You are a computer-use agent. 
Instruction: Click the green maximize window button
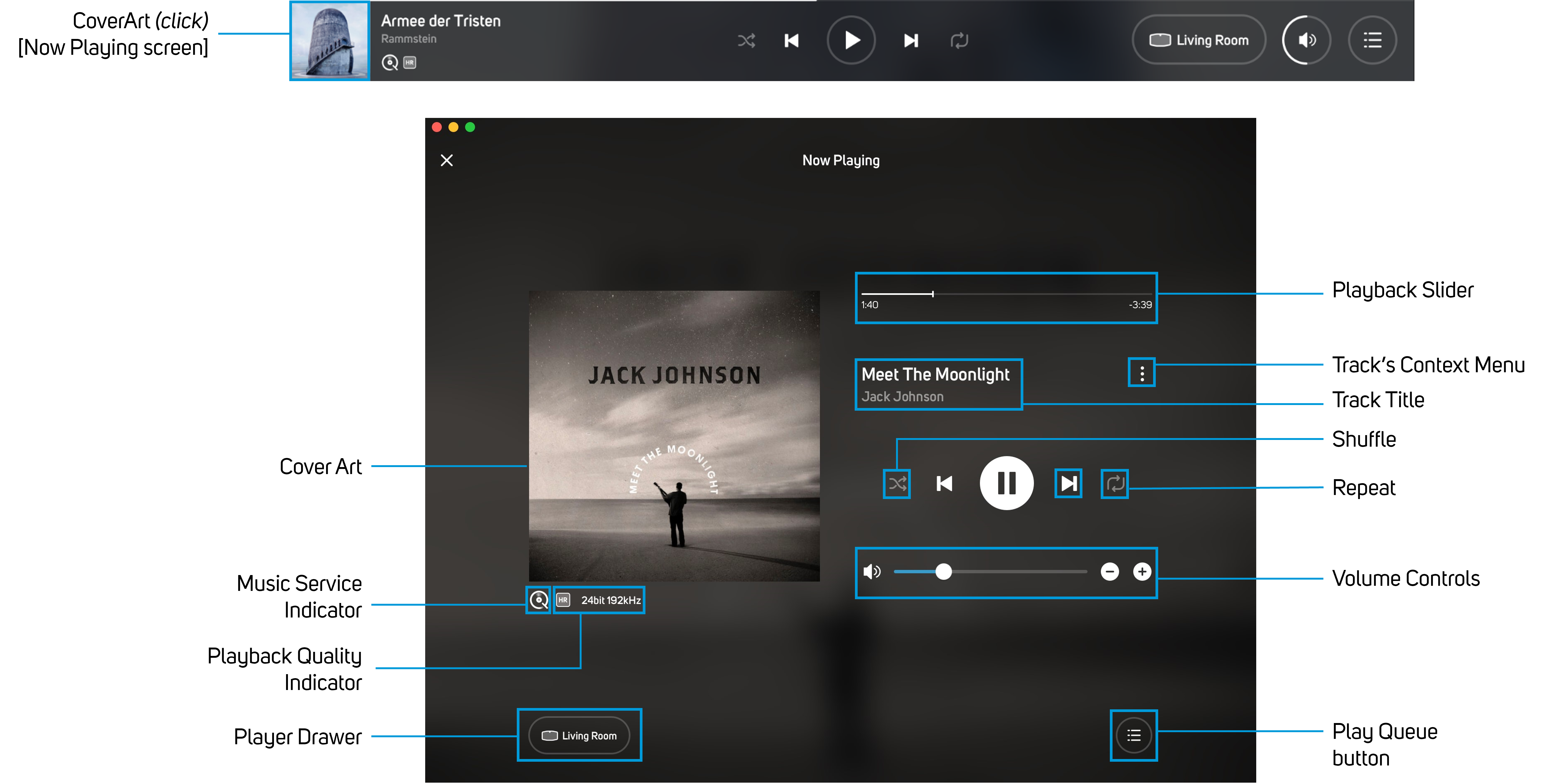[x=470, y=127]
